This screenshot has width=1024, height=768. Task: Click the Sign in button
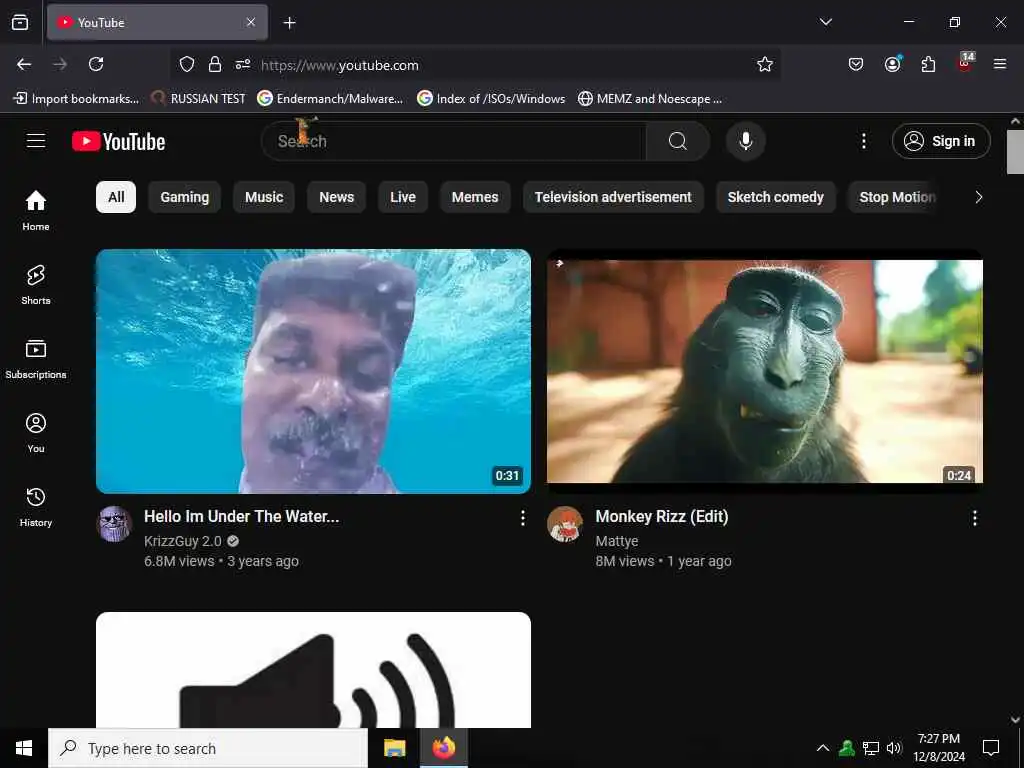(x=941, y=141)
